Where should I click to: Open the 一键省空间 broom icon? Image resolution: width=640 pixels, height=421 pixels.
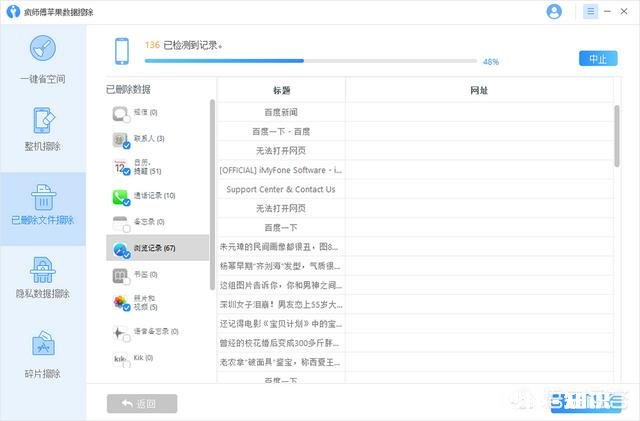click(x=43, y=49)
